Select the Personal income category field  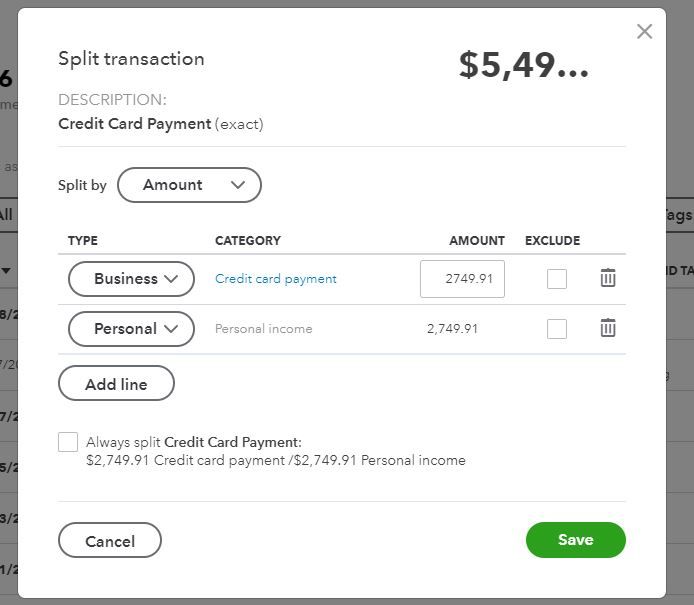[x=264, y=329]
